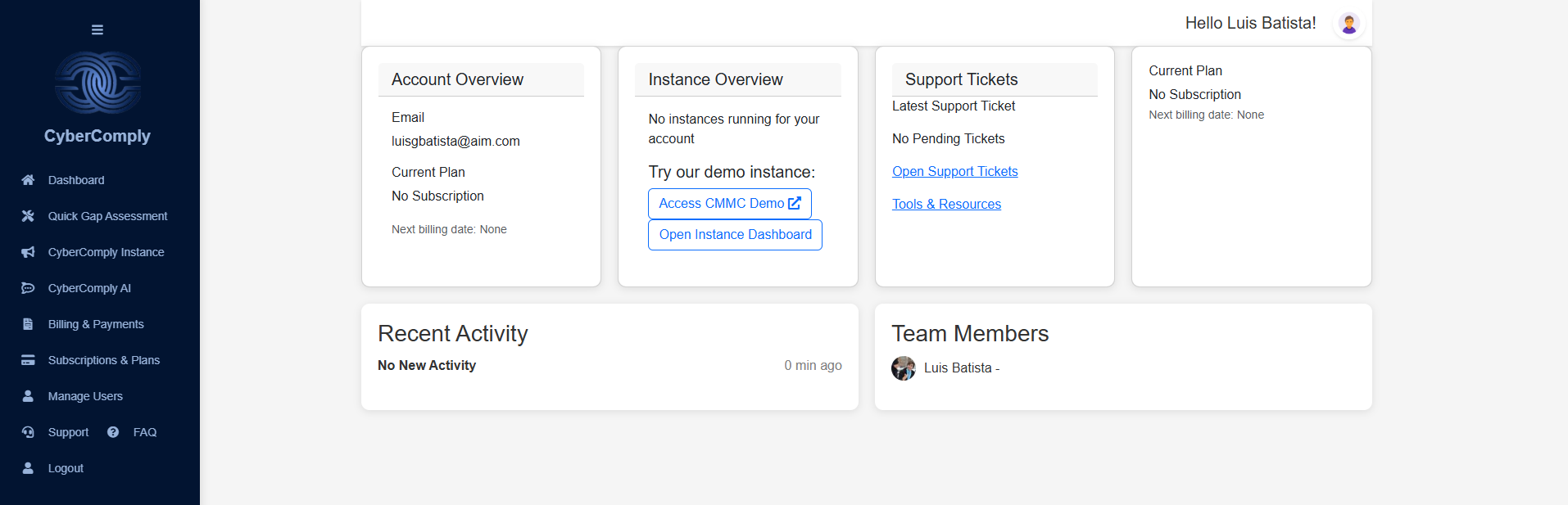1568x505 pixels.
Task: Click the CyberComply AI chat icon
Action: (28, 288)
